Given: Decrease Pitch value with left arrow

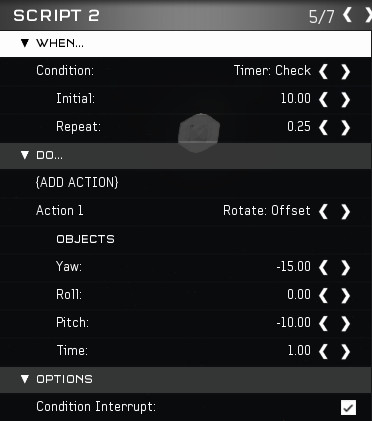Looking at the screenshot, I should click(323, 323).
